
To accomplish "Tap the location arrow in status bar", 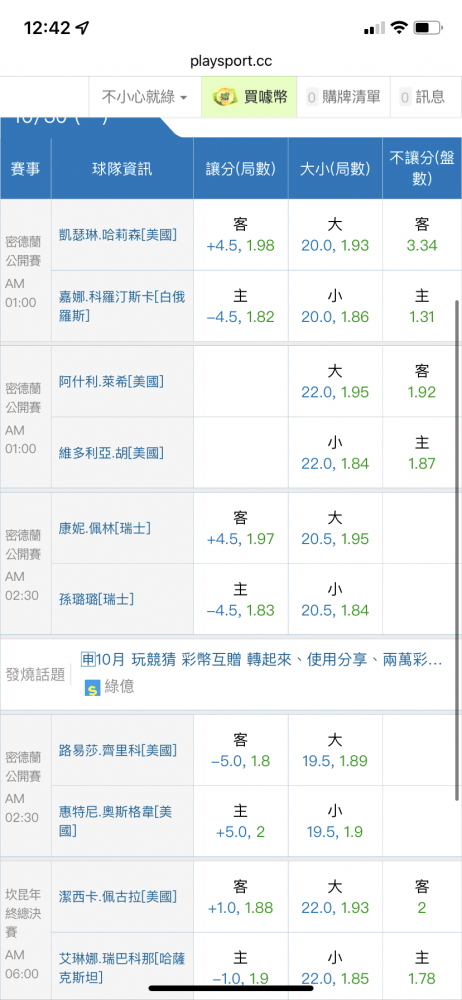I will tap(82, 27).
